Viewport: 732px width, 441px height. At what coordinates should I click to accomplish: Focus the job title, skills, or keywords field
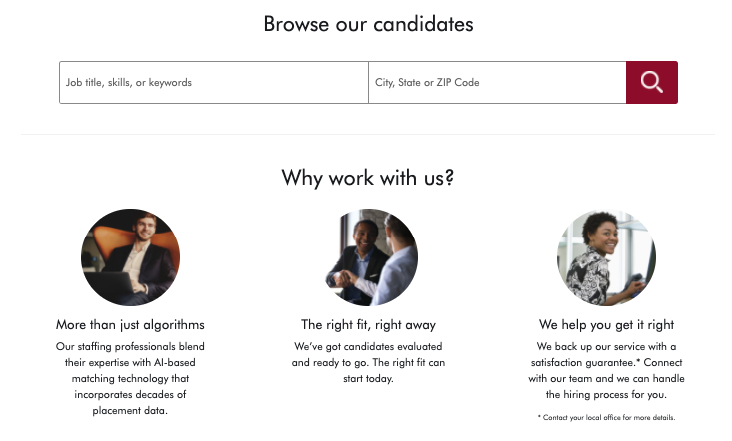coord(214,83)
